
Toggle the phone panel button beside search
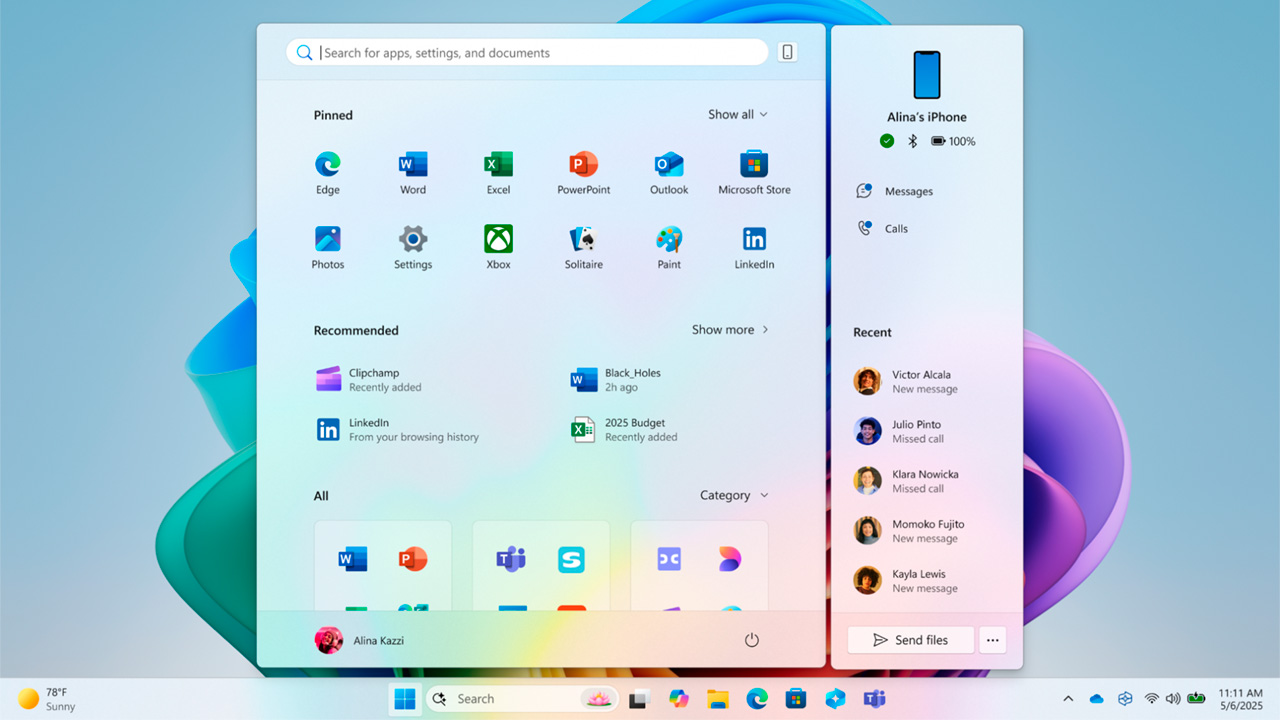pos(788,53)
